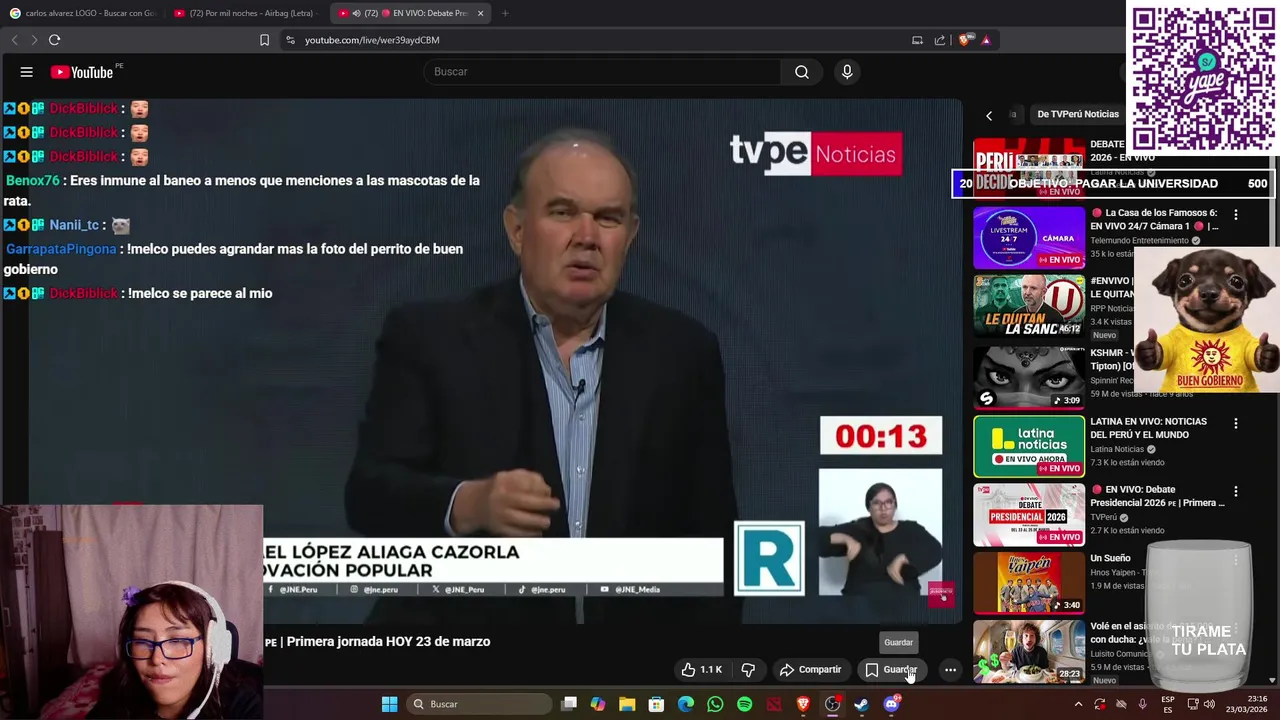Switch to the 'Por mil noches - Airbag' tab
Image resolution: width=1280 pixels, height=720 pixels.
246,13
